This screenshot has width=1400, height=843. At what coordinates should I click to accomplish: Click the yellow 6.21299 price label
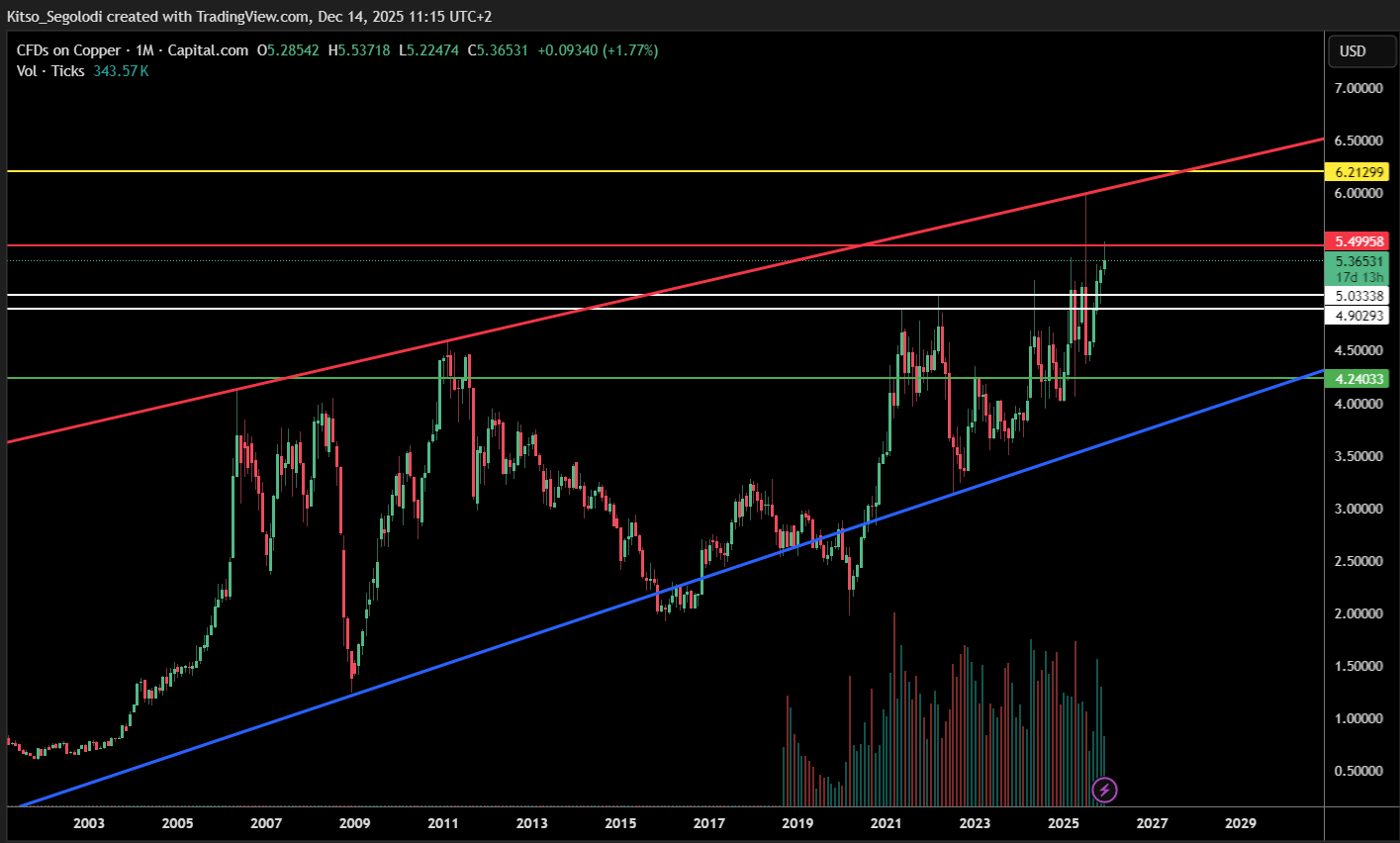[x=1359, y=172]
